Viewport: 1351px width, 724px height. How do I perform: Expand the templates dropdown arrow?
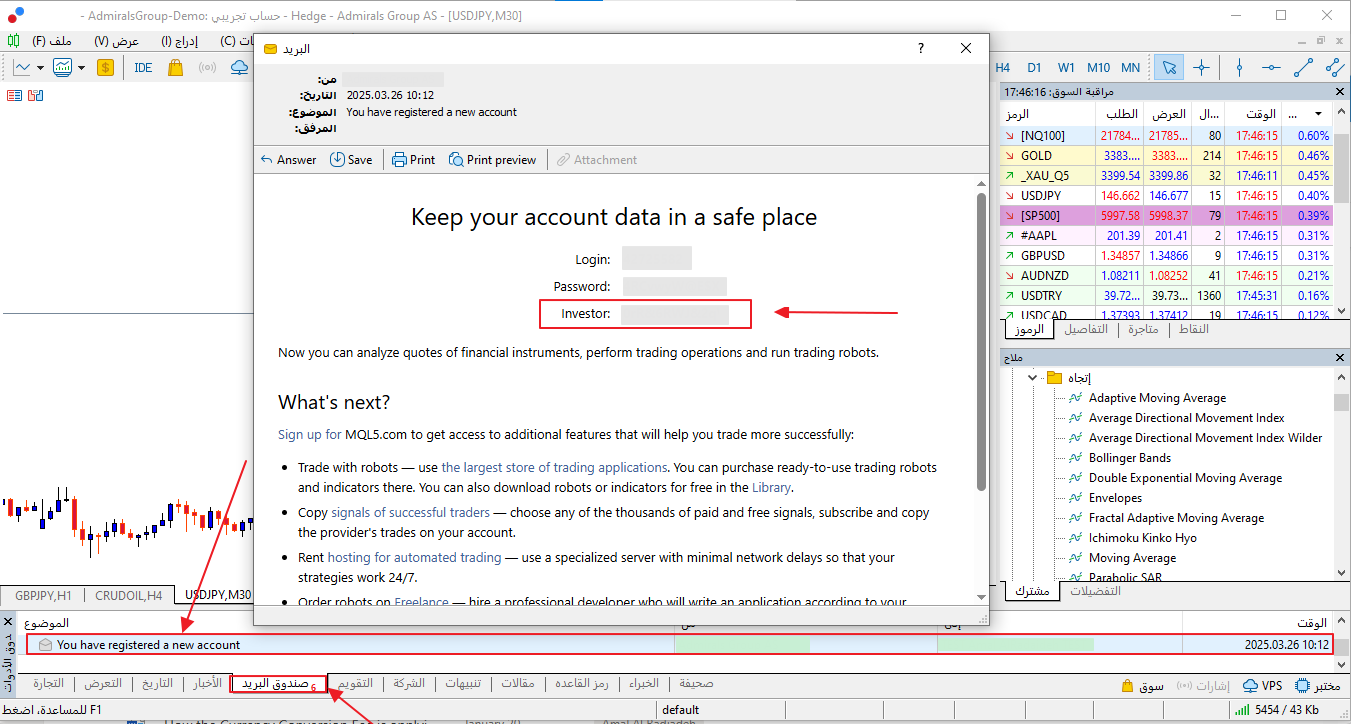(x=81, y=68)
